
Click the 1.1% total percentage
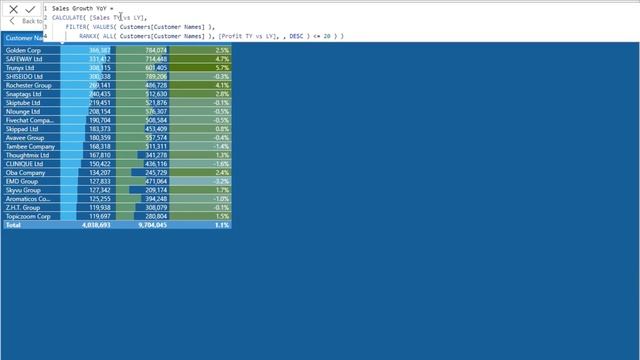click(222, 225)
